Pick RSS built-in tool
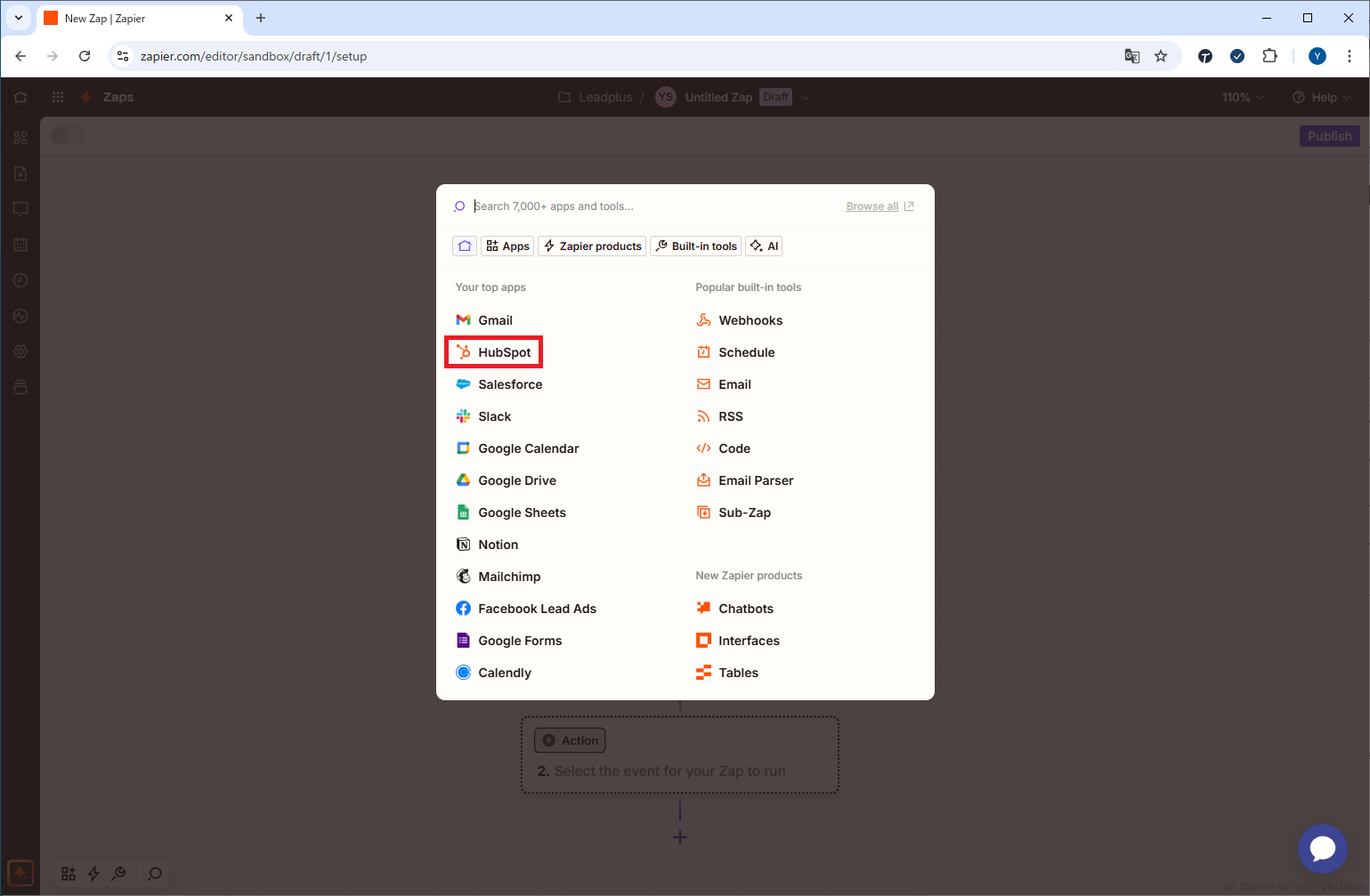The width and height of the screenshot is (1370, 896). [x=719, y=416]
